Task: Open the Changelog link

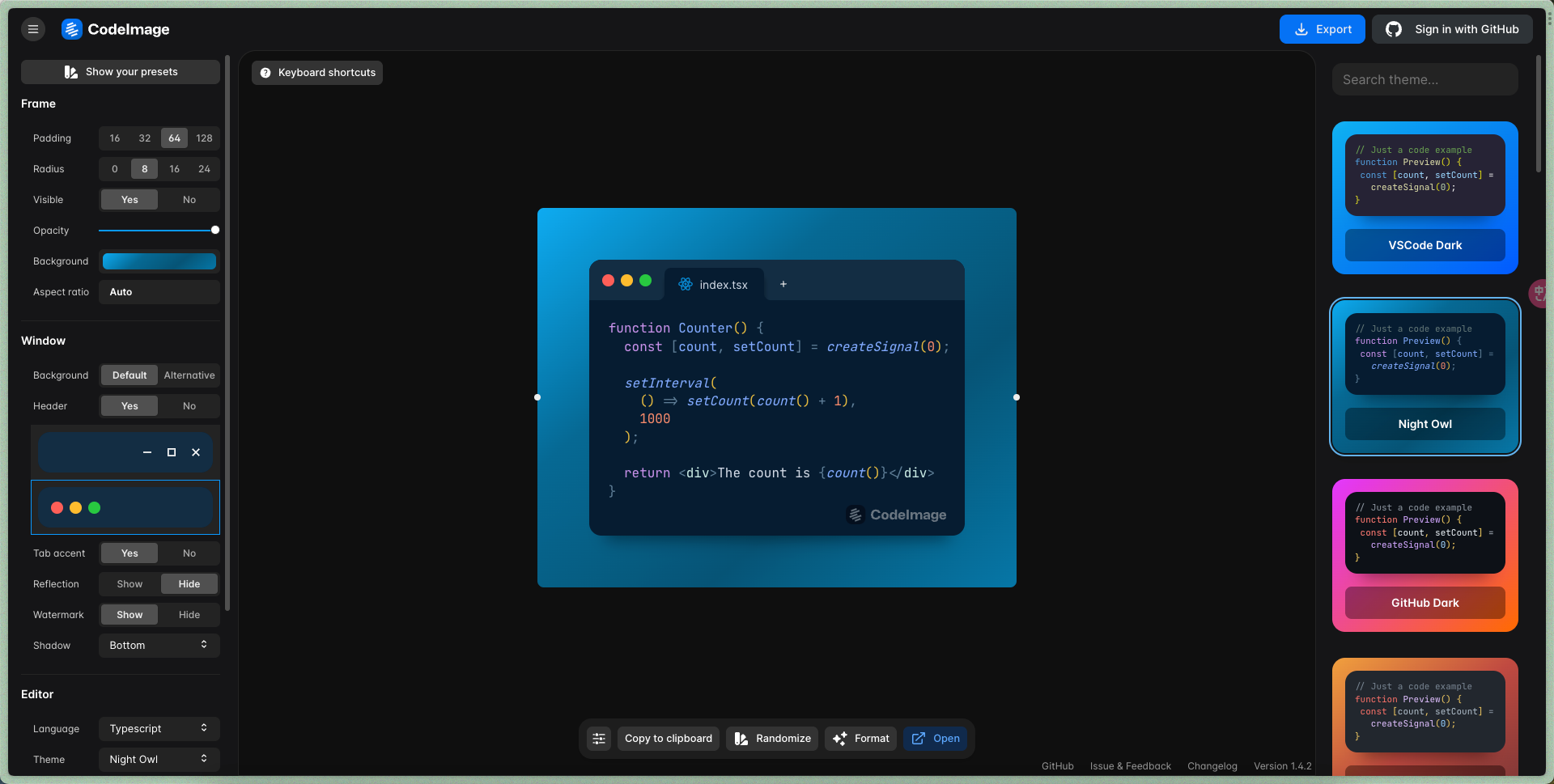Action: click(1212, 766)
